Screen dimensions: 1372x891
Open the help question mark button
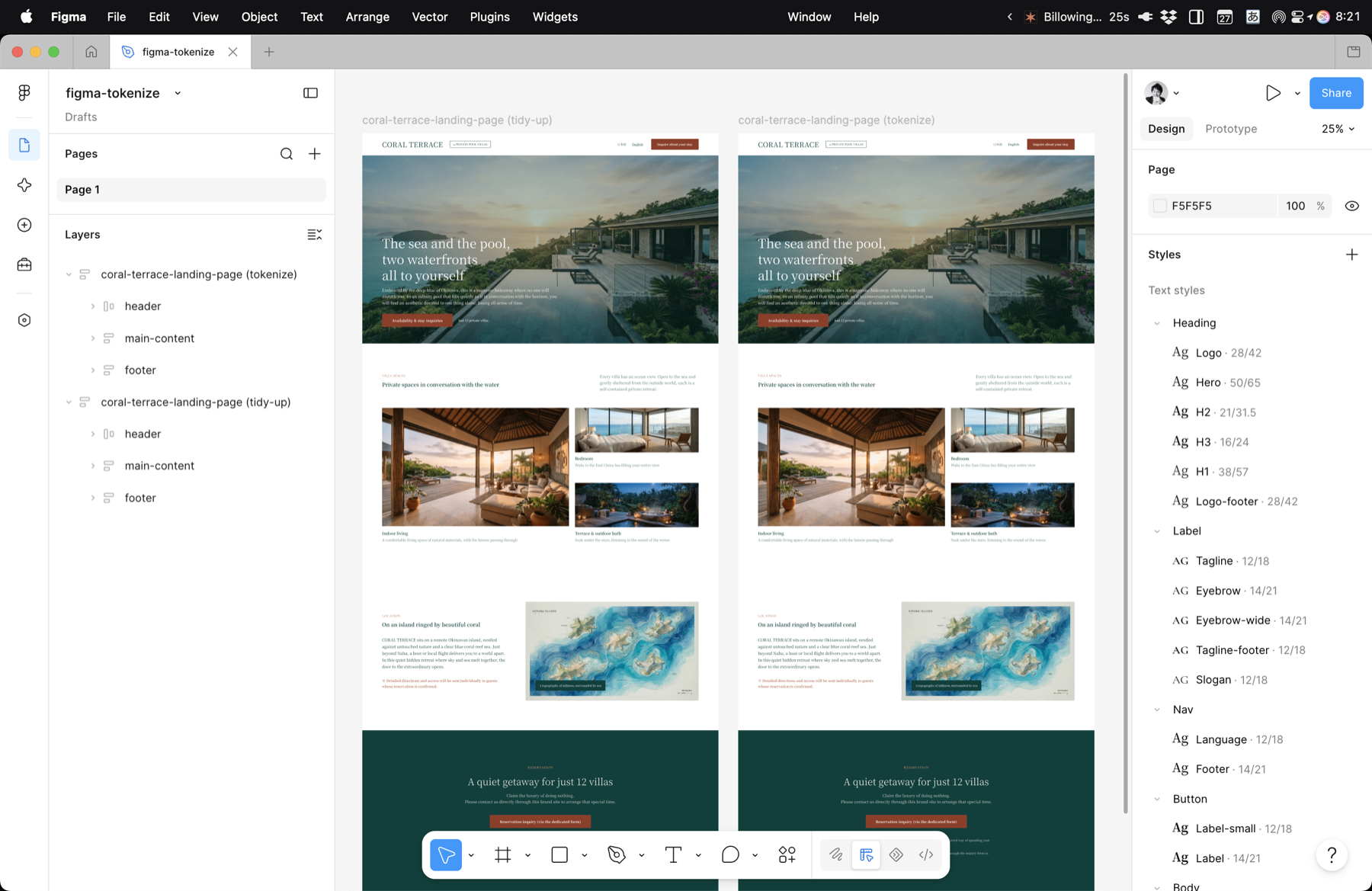click(x=1332, y=855)
